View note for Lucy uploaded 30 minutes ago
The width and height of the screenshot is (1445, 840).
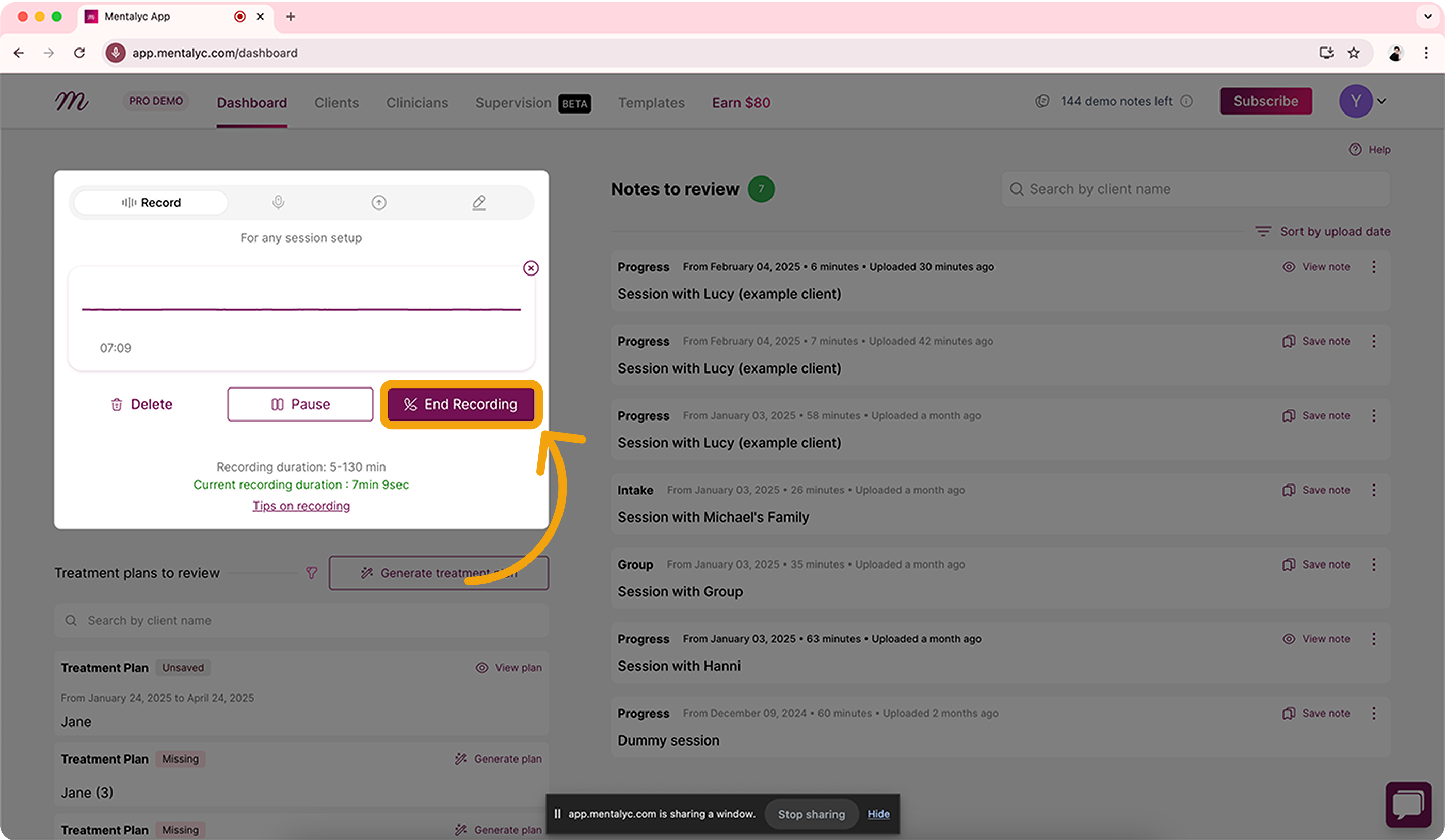click(1316, 267)
